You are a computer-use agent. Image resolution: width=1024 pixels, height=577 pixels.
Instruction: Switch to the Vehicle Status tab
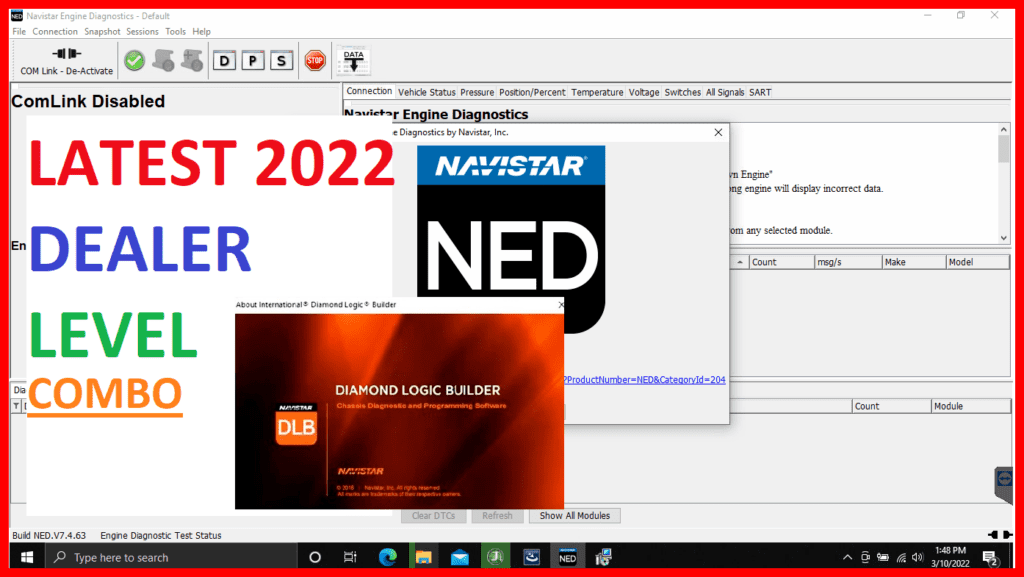click(426, 91)
